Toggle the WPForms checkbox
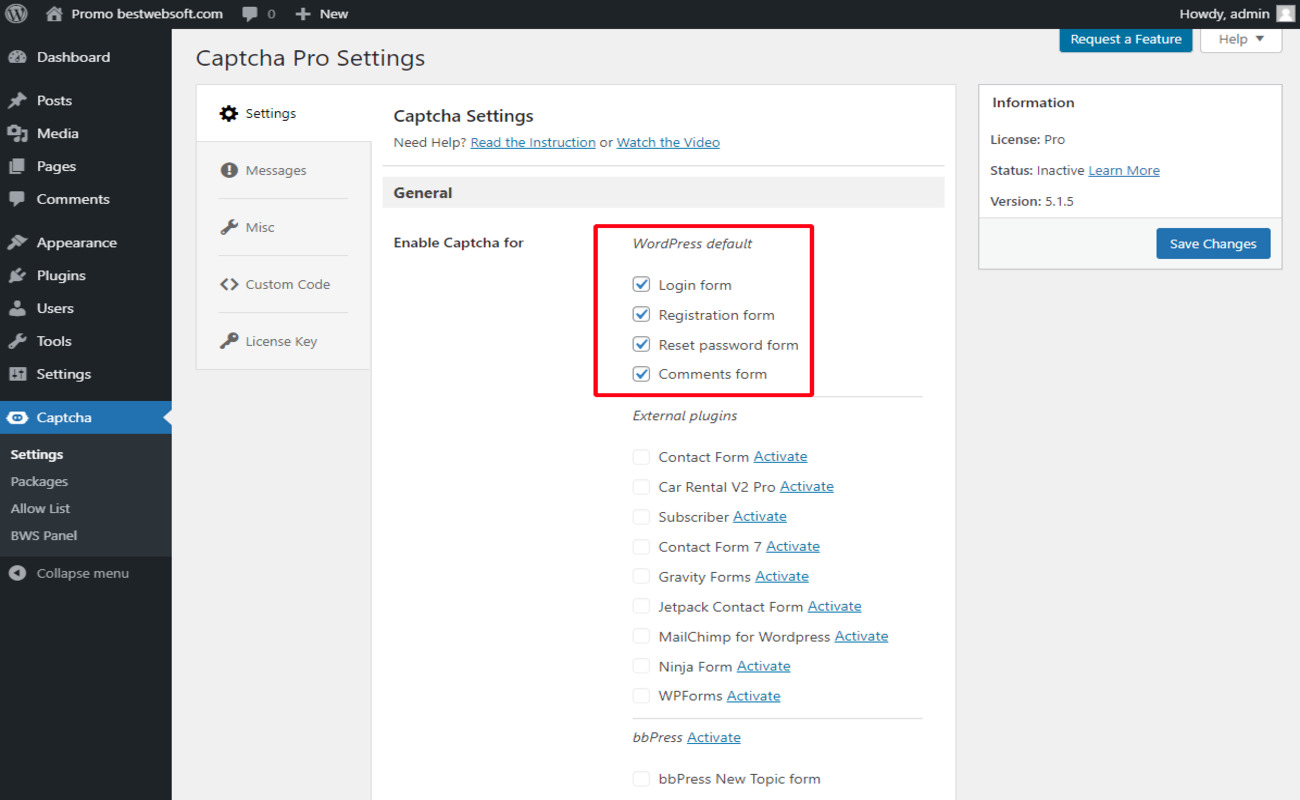 pos(641,696)
